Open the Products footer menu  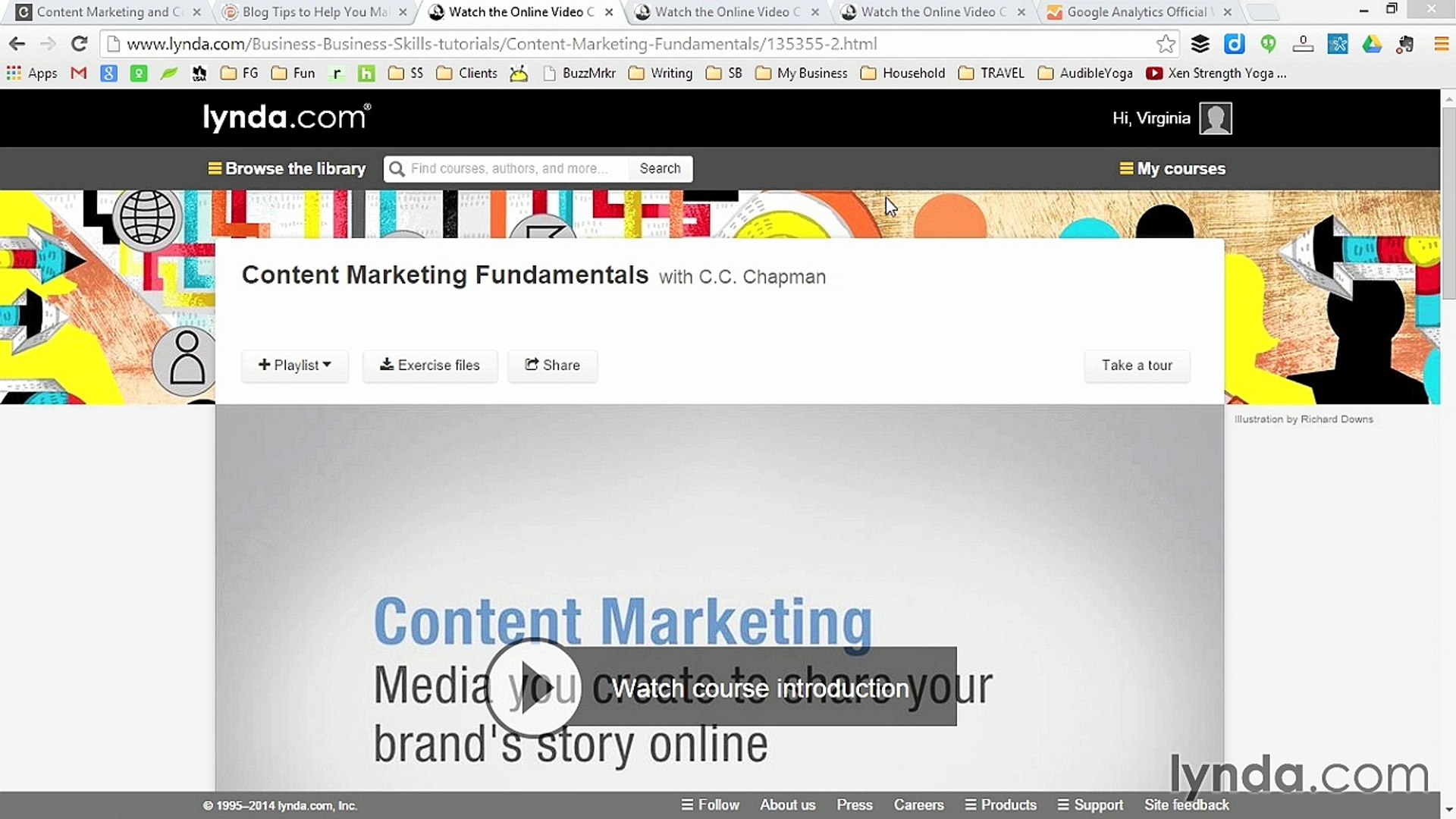(x=1000, y=805)
